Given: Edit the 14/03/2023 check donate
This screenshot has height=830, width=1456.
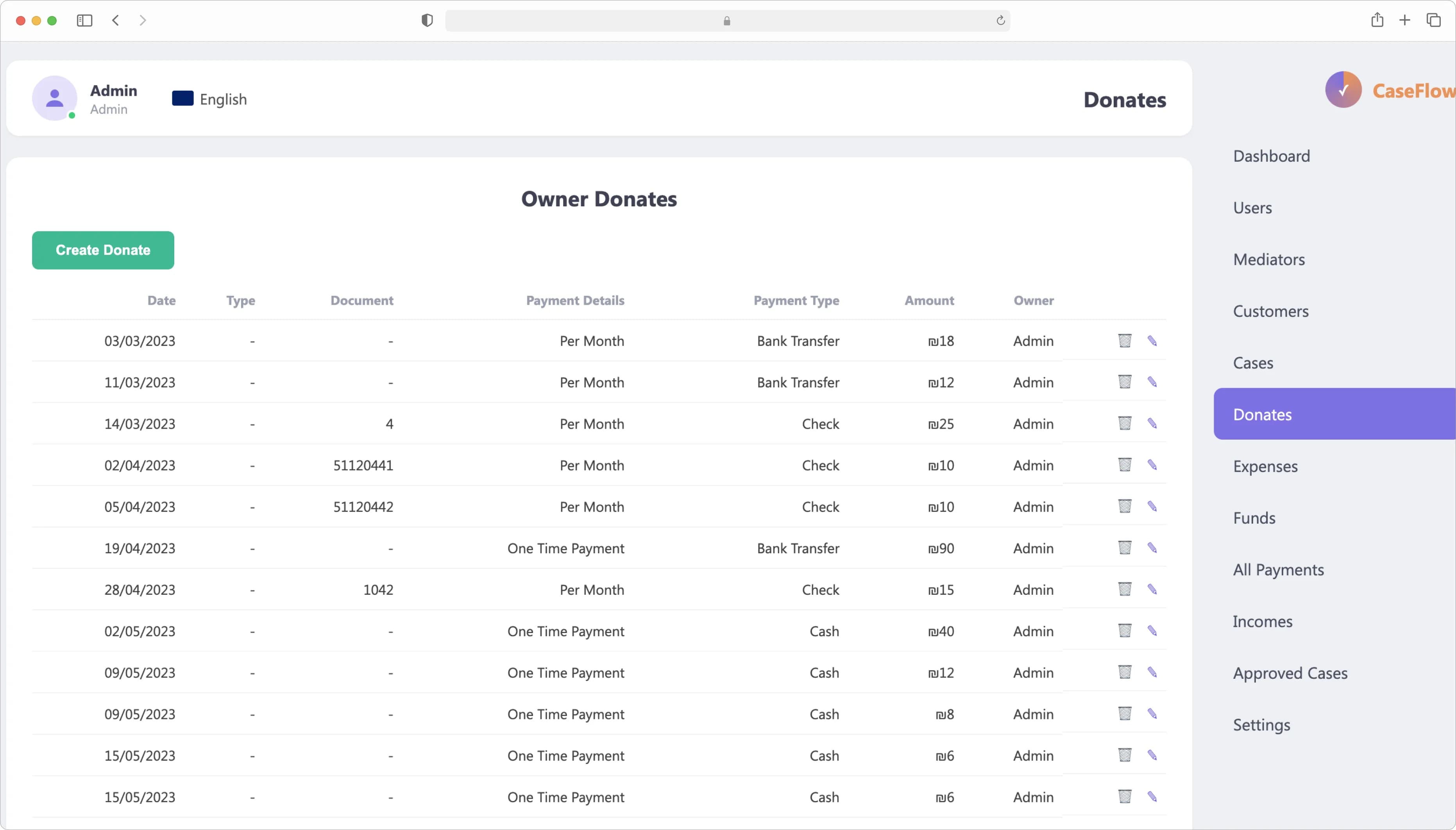Looking at the screenshot, I should (x=1152, y=424).
